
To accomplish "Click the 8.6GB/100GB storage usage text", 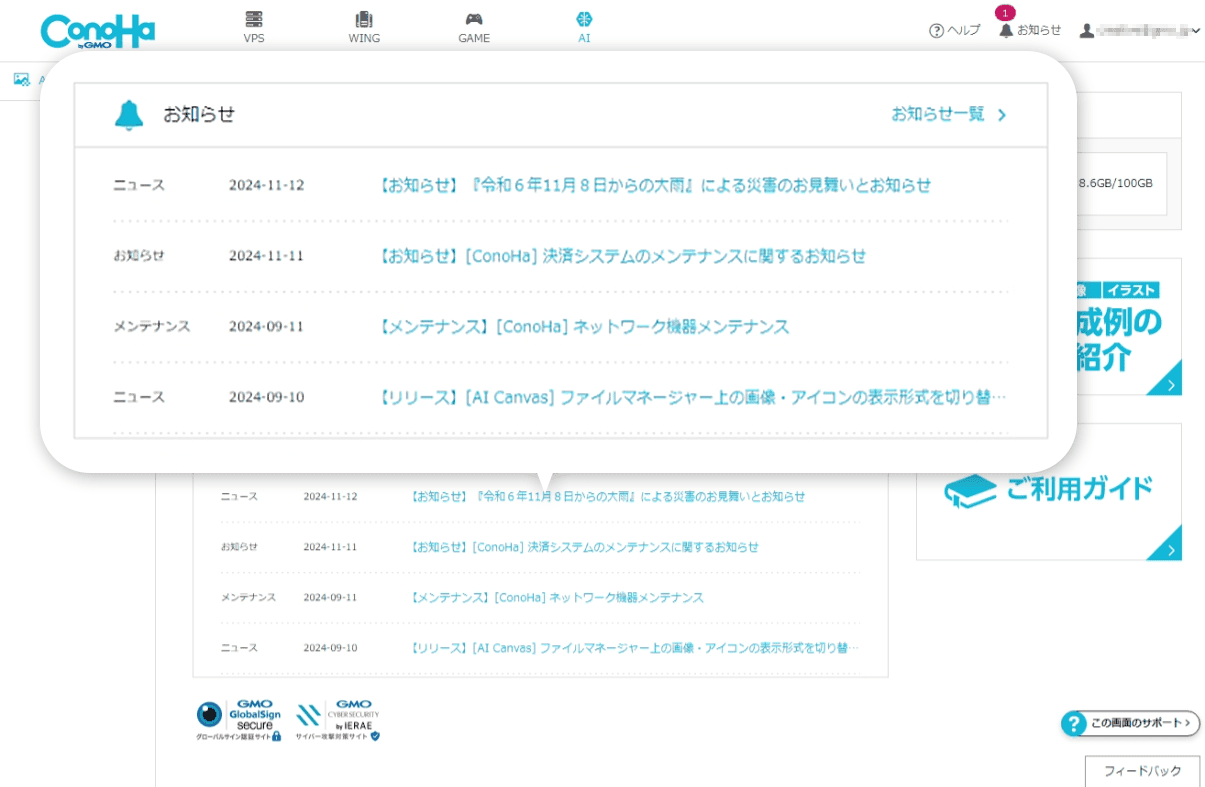I will pyautogui.click(x=1115, y=184).
